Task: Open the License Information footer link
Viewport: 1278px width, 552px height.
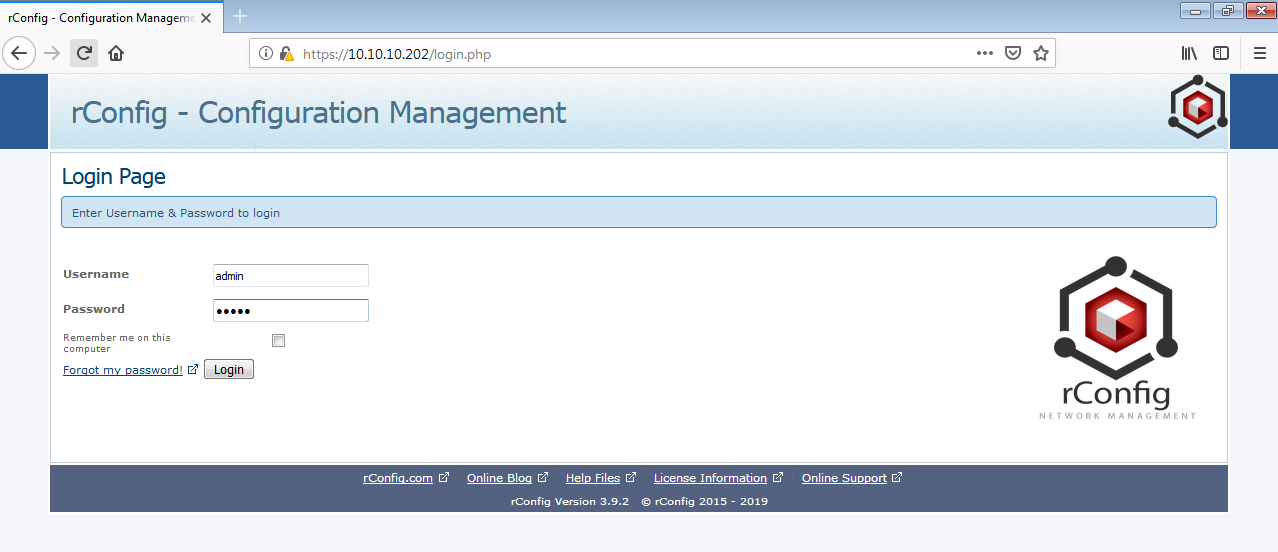Action: 710,478
